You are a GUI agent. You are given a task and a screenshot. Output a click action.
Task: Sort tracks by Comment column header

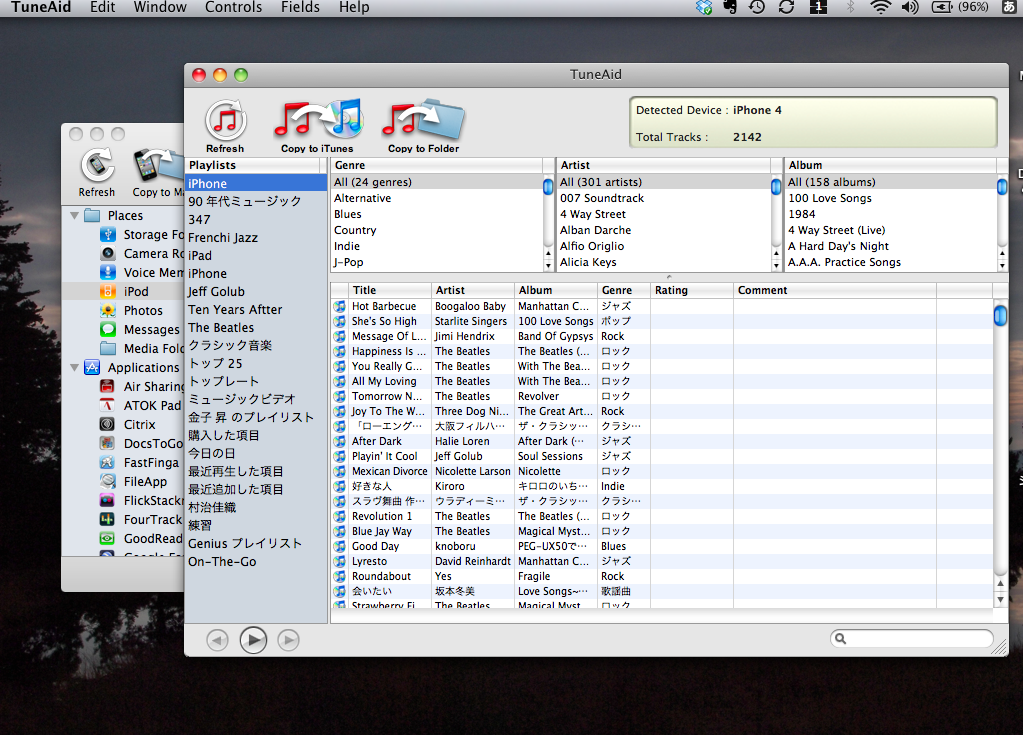834,290
